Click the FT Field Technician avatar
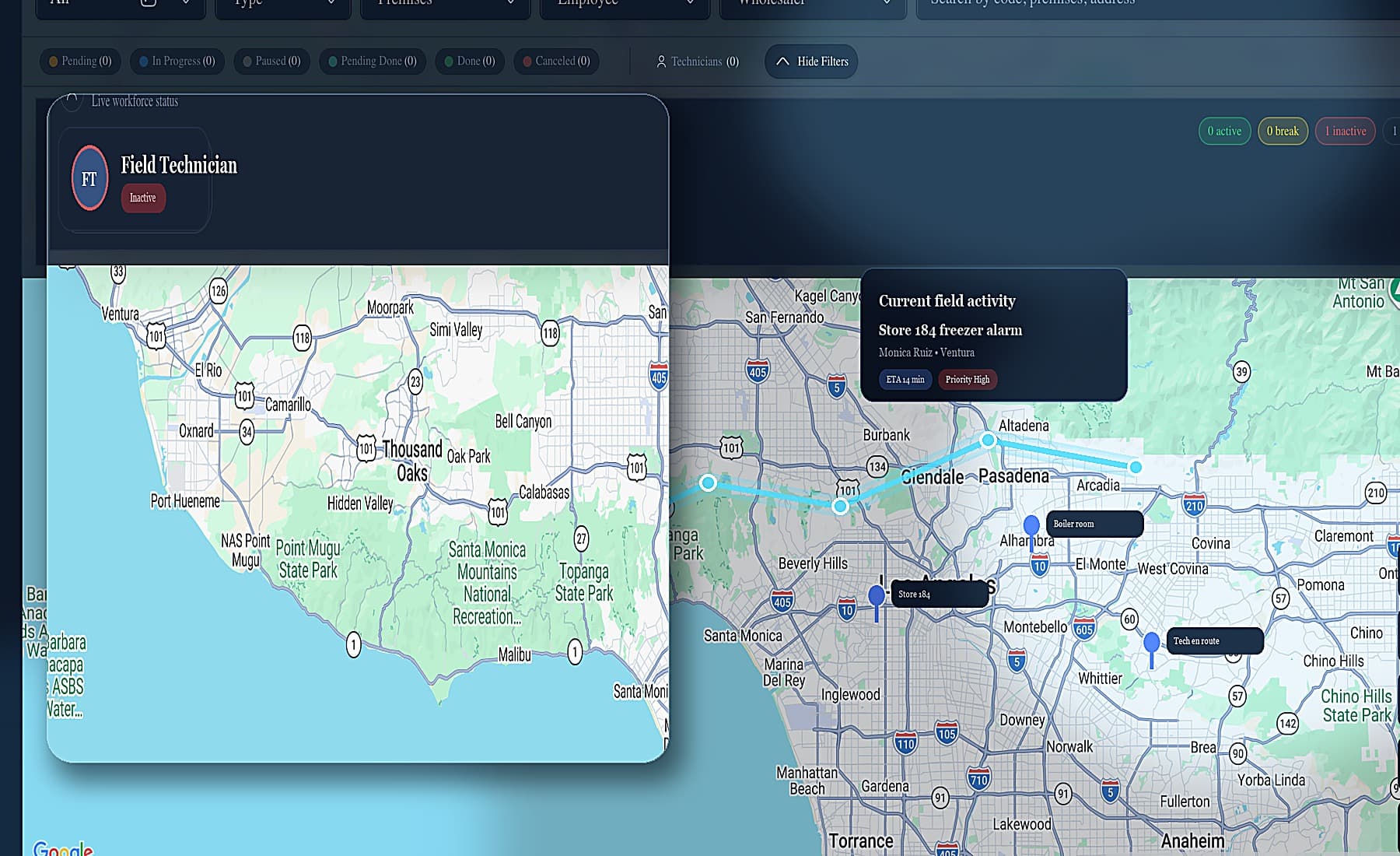This screenshot has height=856, width=1400. coord(89,177)
